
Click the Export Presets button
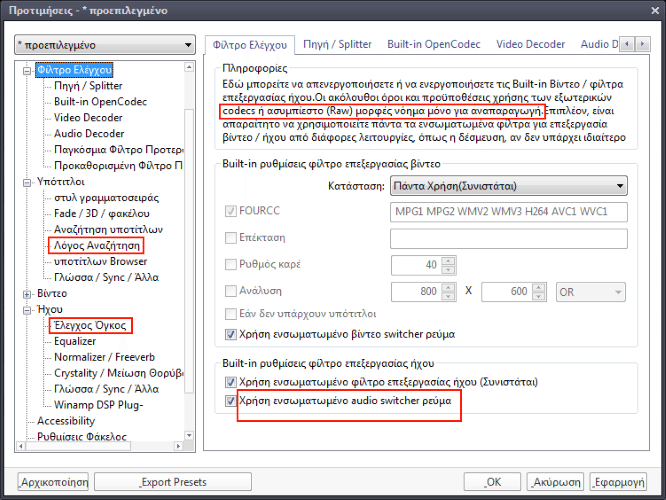(x=173, y=482)
